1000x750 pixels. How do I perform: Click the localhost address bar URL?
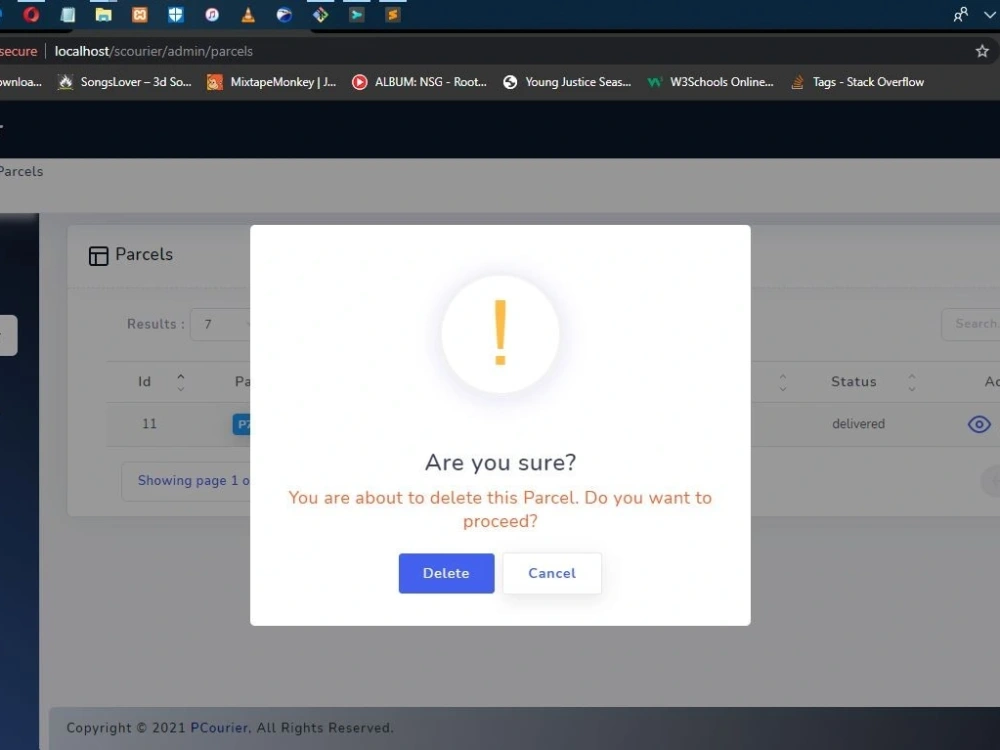tap(154, 51)
